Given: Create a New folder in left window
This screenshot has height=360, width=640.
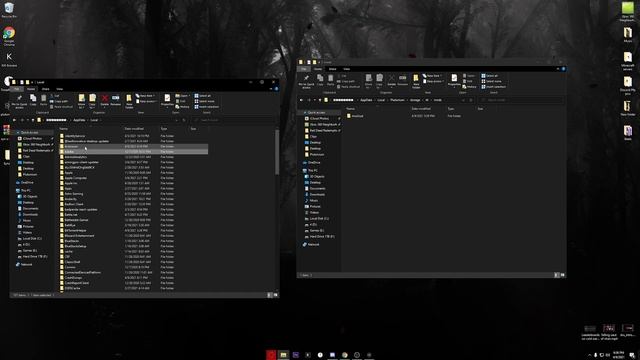Looking at the screenshot, I should pyautogui.click(x=129, y=101).
